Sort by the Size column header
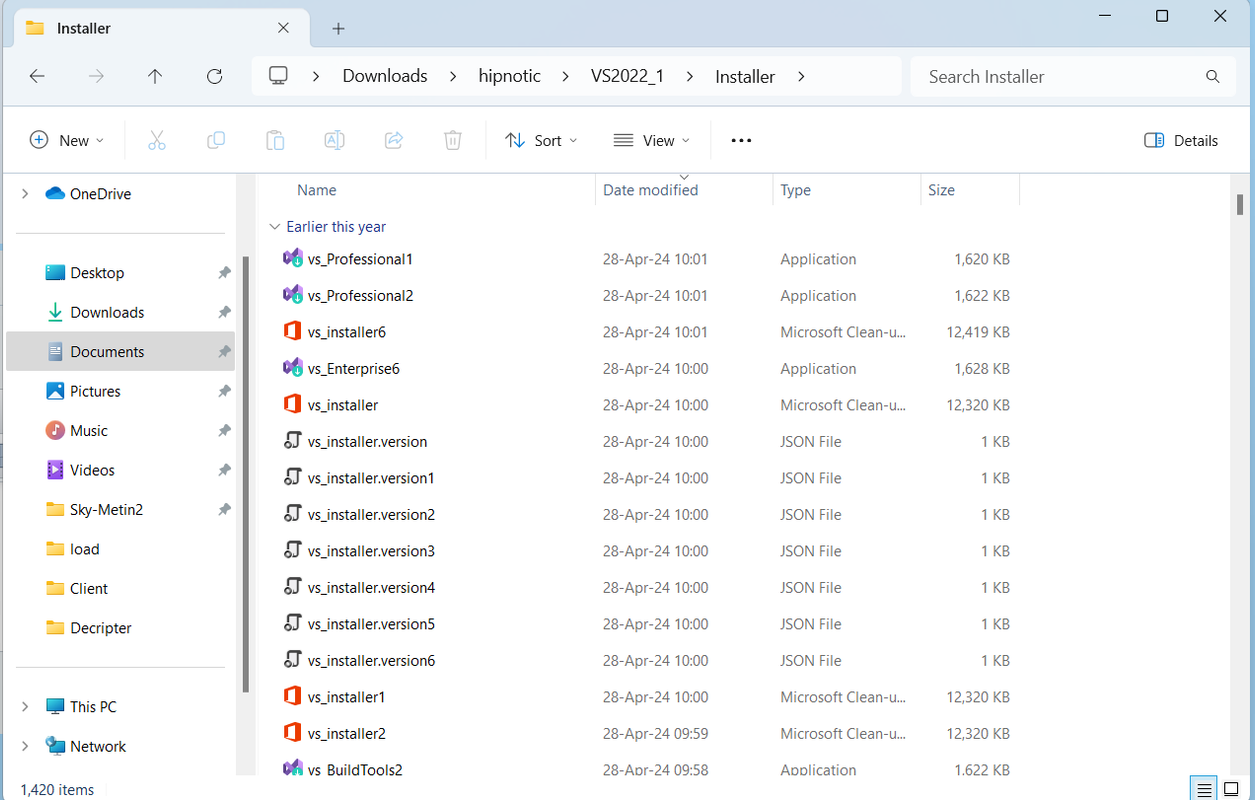The image size is (1255, 800). (x=941, y=190)
